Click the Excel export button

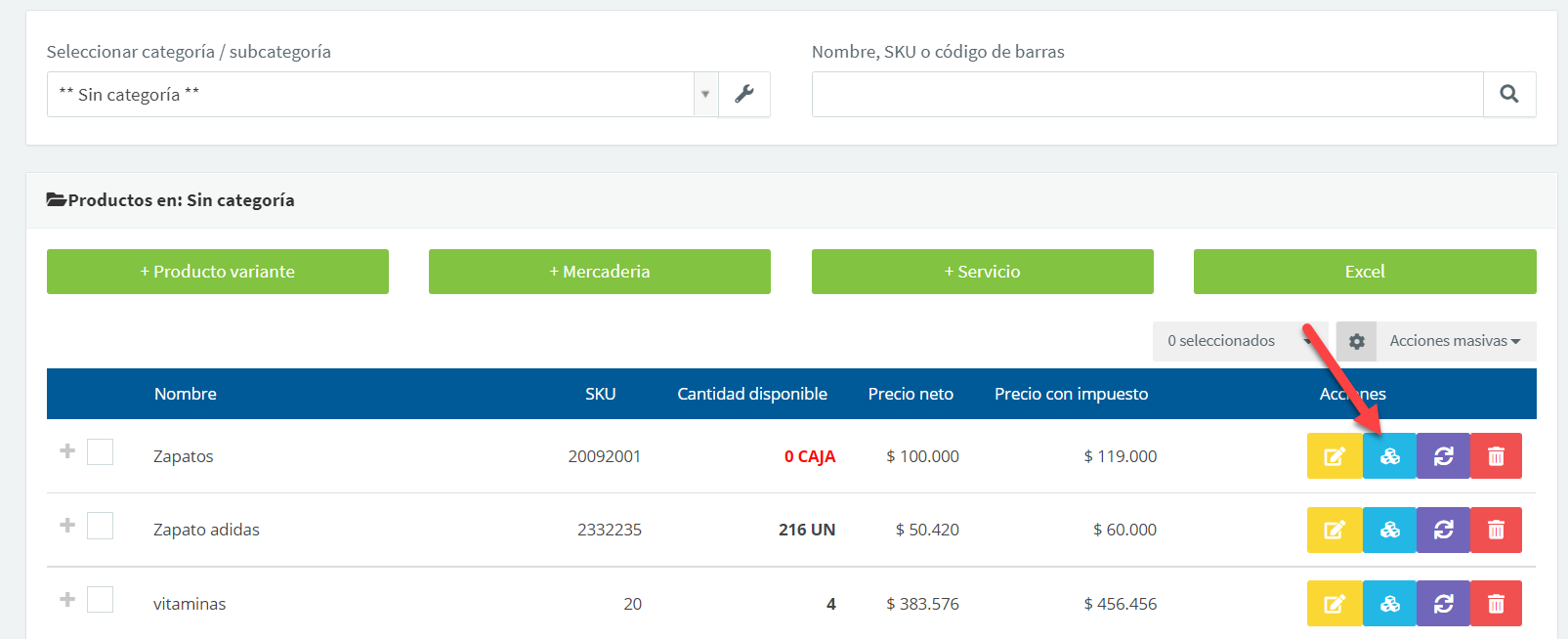tap(1364, 272)
